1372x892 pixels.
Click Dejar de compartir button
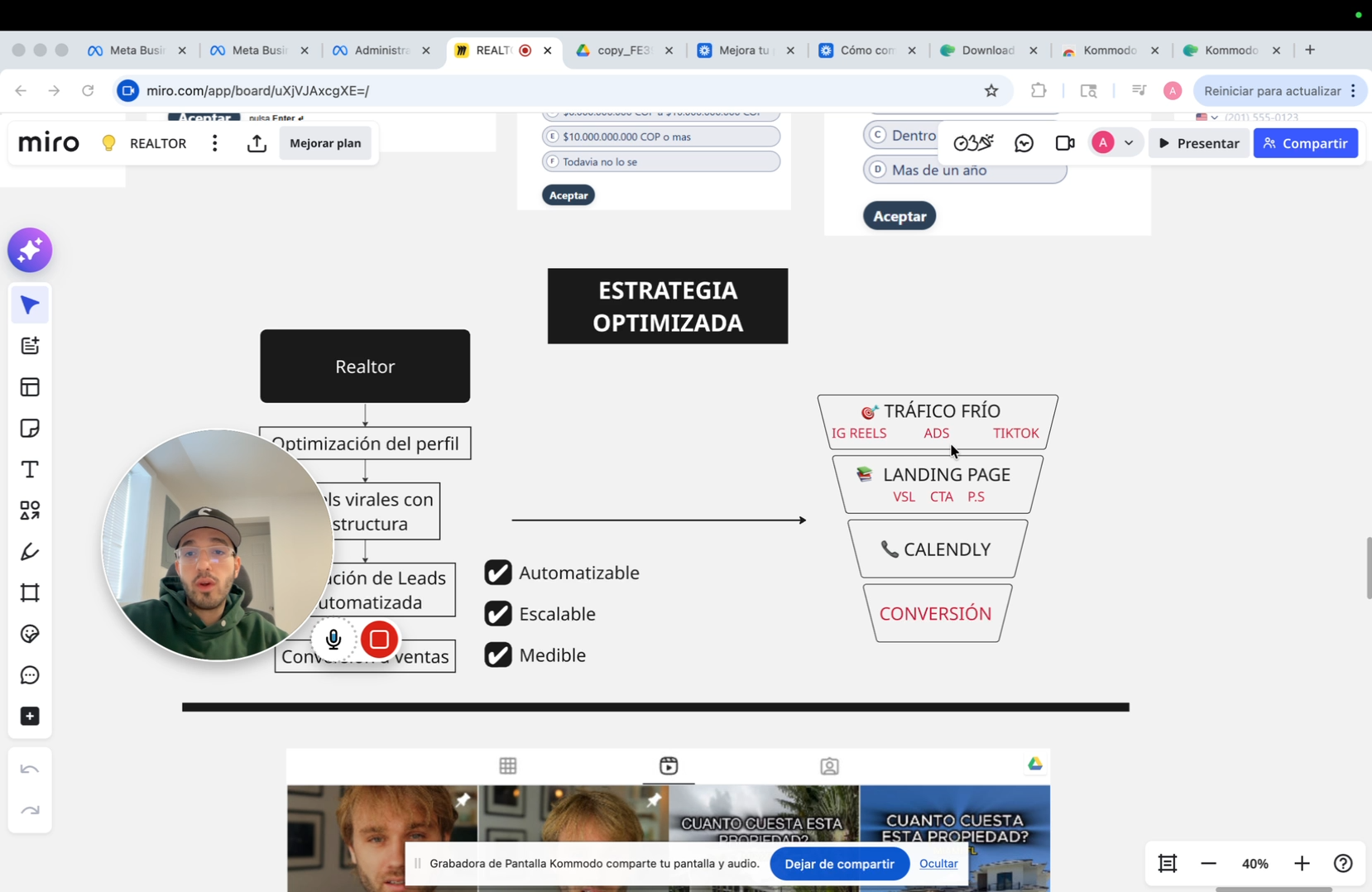pyautogui.click(x=839, y=863)
